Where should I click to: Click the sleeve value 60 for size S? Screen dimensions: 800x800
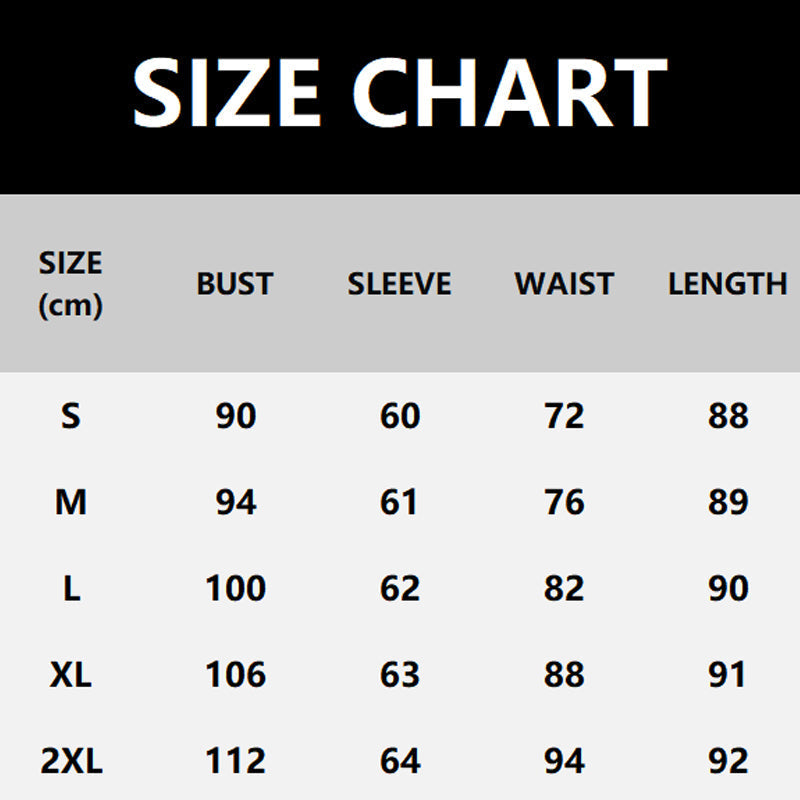tap(400, 415)
